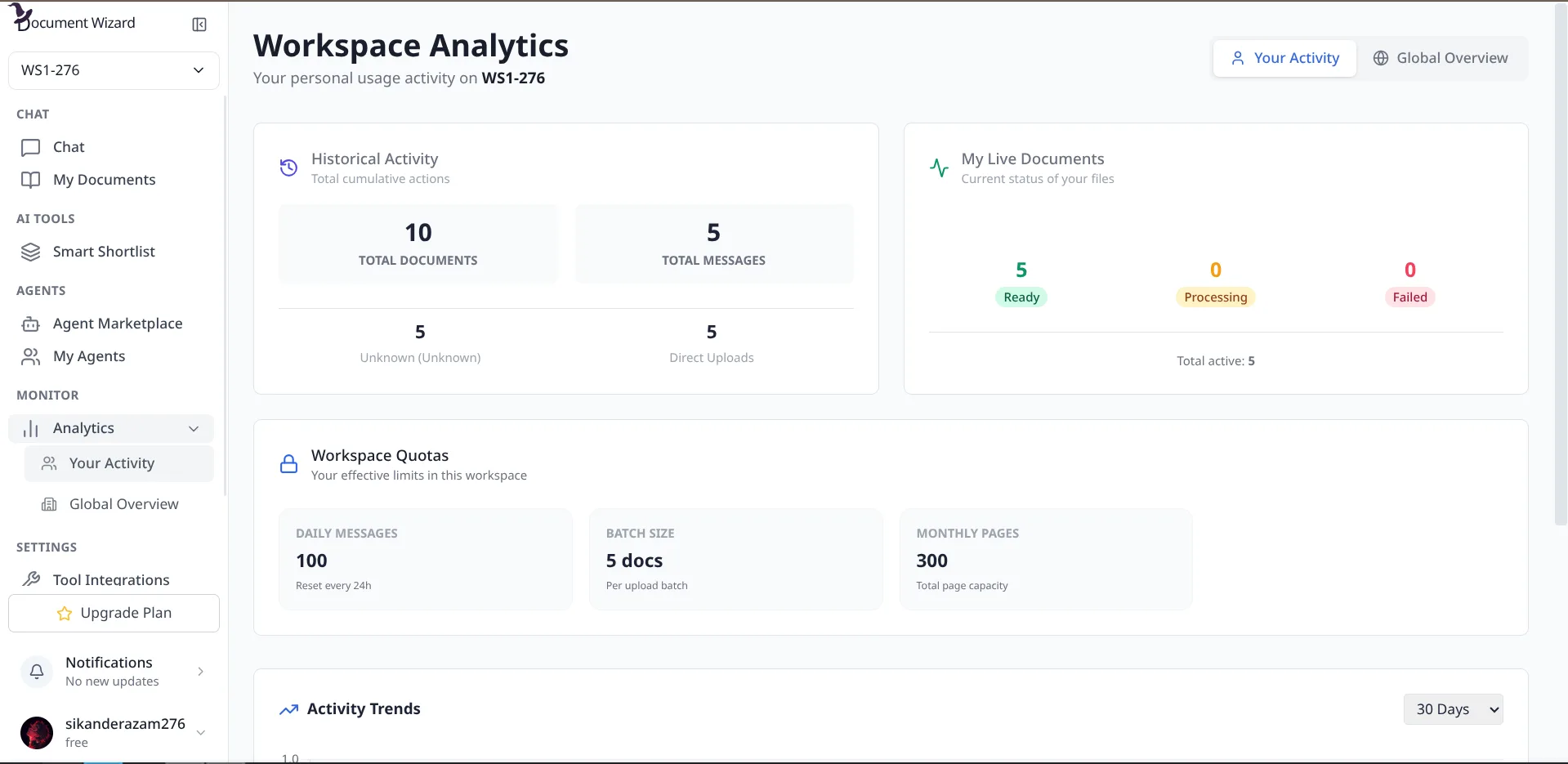The image size is (1568, 764).
Task: Click the Ready status badge
Action: click(x=1021, y=297)
